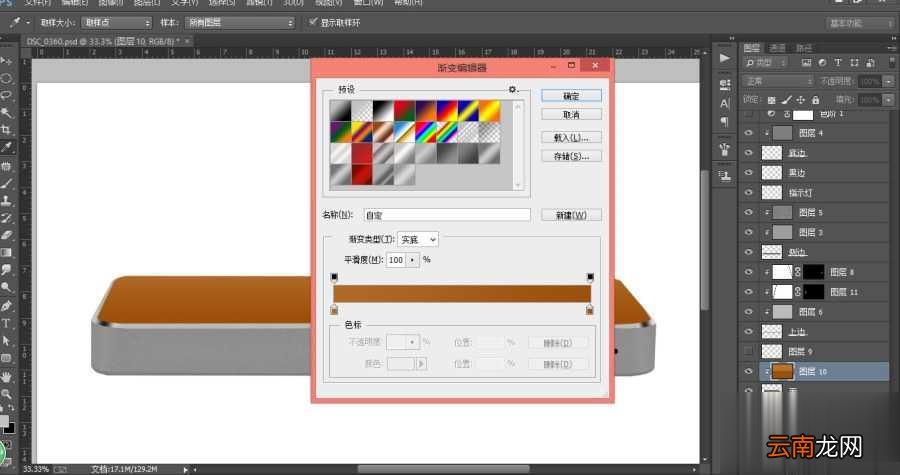Select the Zoom tool
Viewport: 900px width, 475px height.
click(x=6, y=394)
